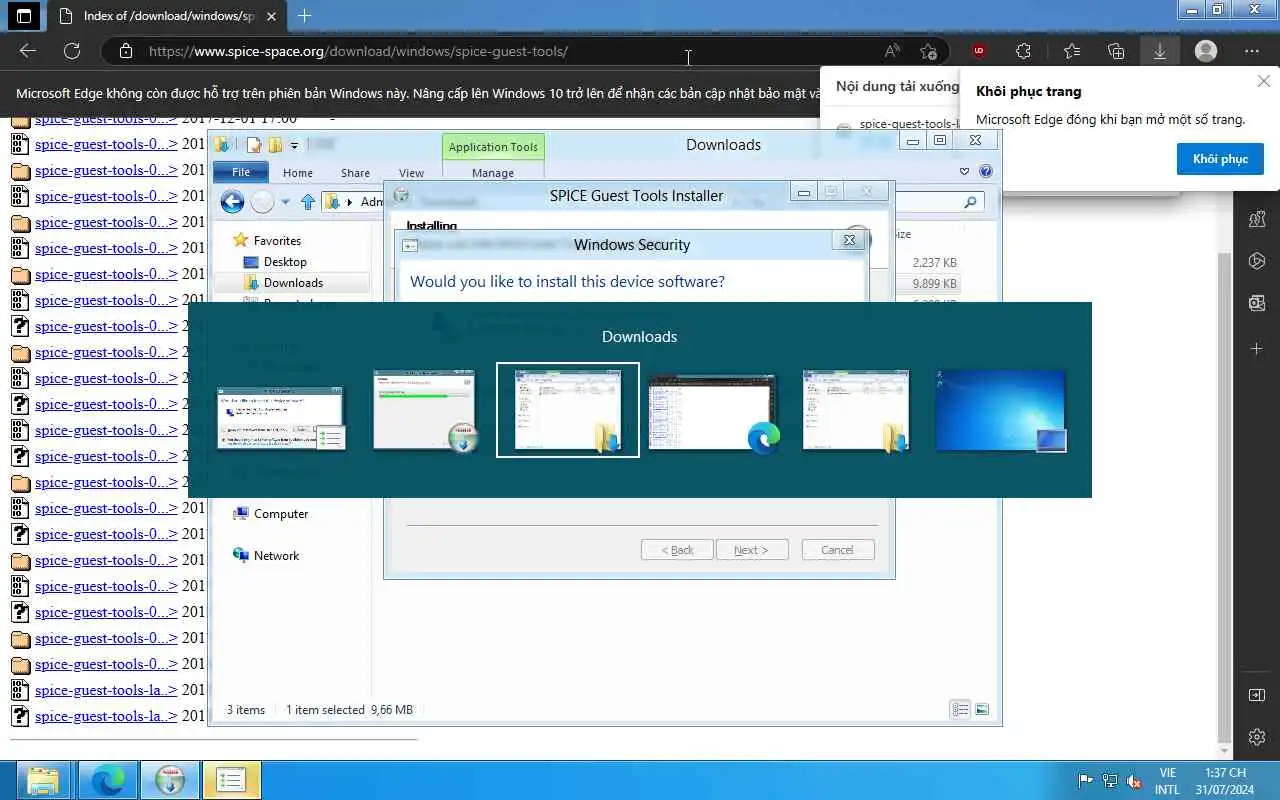Add an app to Edge sidebar
Viewport: 1280px width, 800px height.
pyautogui.click(x=1257, y=349)
